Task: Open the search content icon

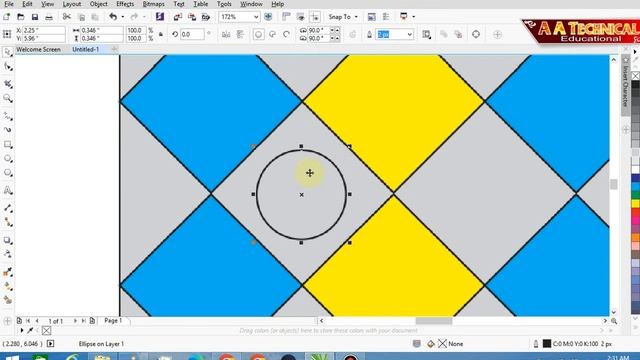Action: (x=160, y=17)
